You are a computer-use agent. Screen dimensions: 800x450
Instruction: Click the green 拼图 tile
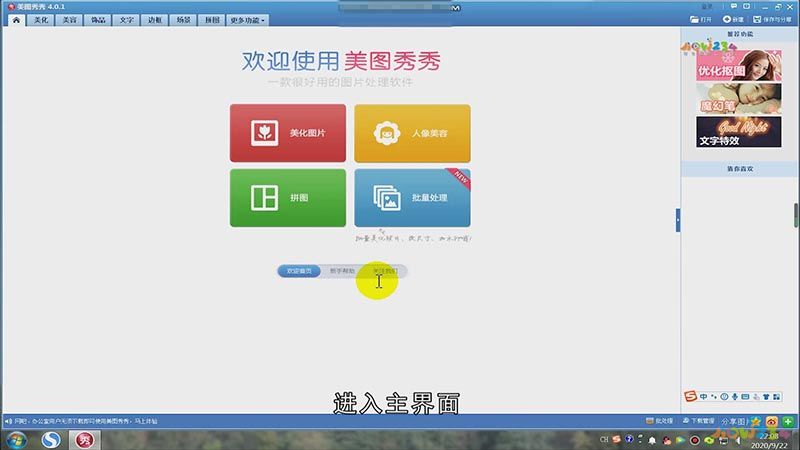pos(288,198)
